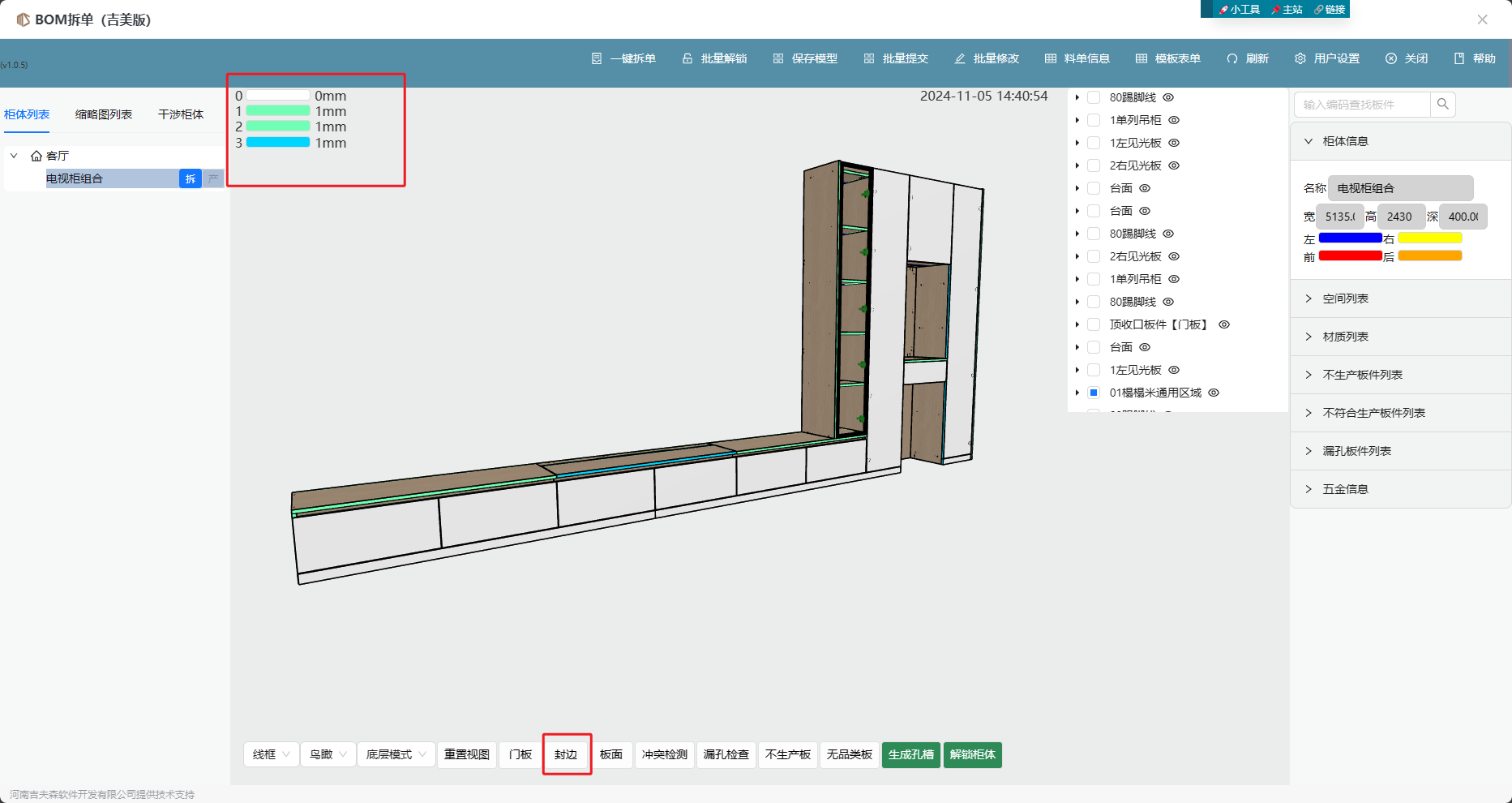Screen dimensions: 1512x803
Task: Expand the 材质列表 section
Action: [1346, 337]
